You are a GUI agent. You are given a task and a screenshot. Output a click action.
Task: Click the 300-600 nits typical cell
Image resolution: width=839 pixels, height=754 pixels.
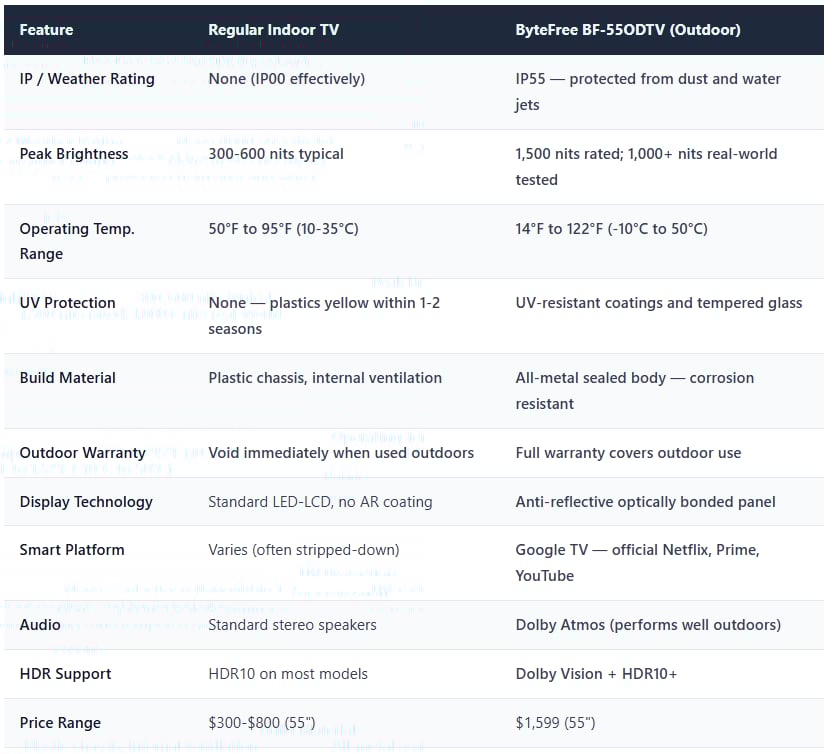coord(275,154)
